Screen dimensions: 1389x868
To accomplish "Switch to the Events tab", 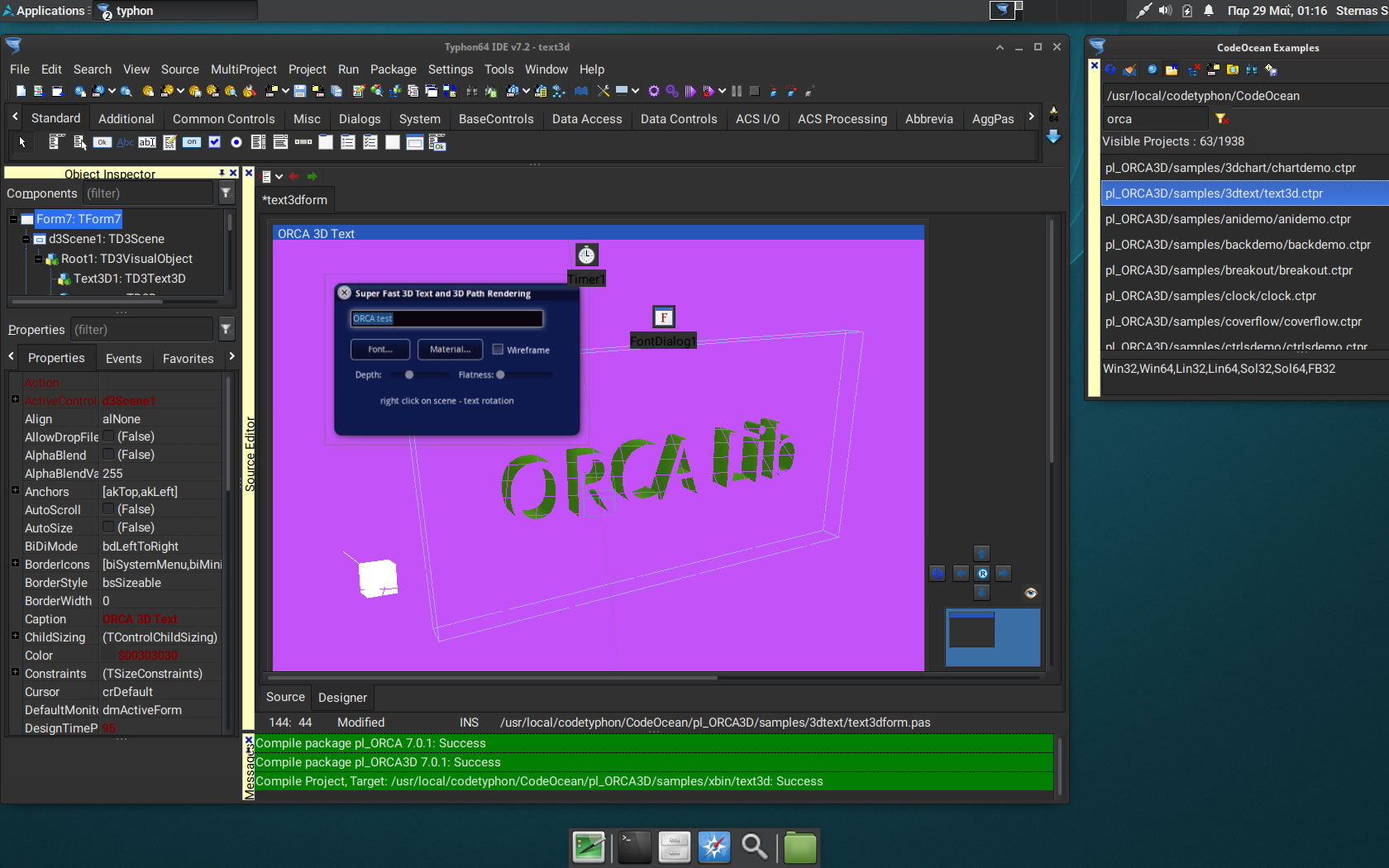I will (123, 359).
